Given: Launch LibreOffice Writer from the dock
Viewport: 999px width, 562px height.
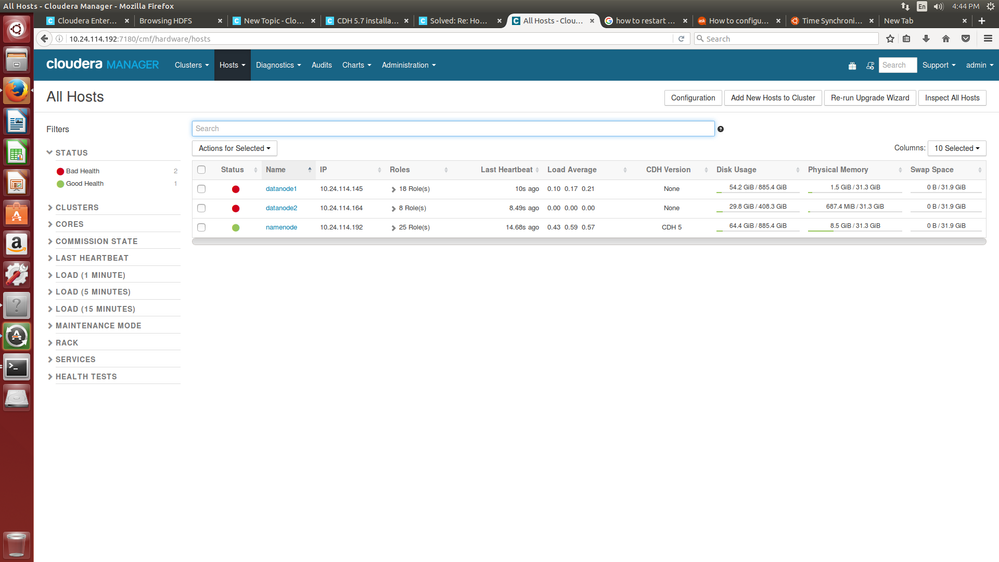Looking at the screenshot, I should (17, 121).
